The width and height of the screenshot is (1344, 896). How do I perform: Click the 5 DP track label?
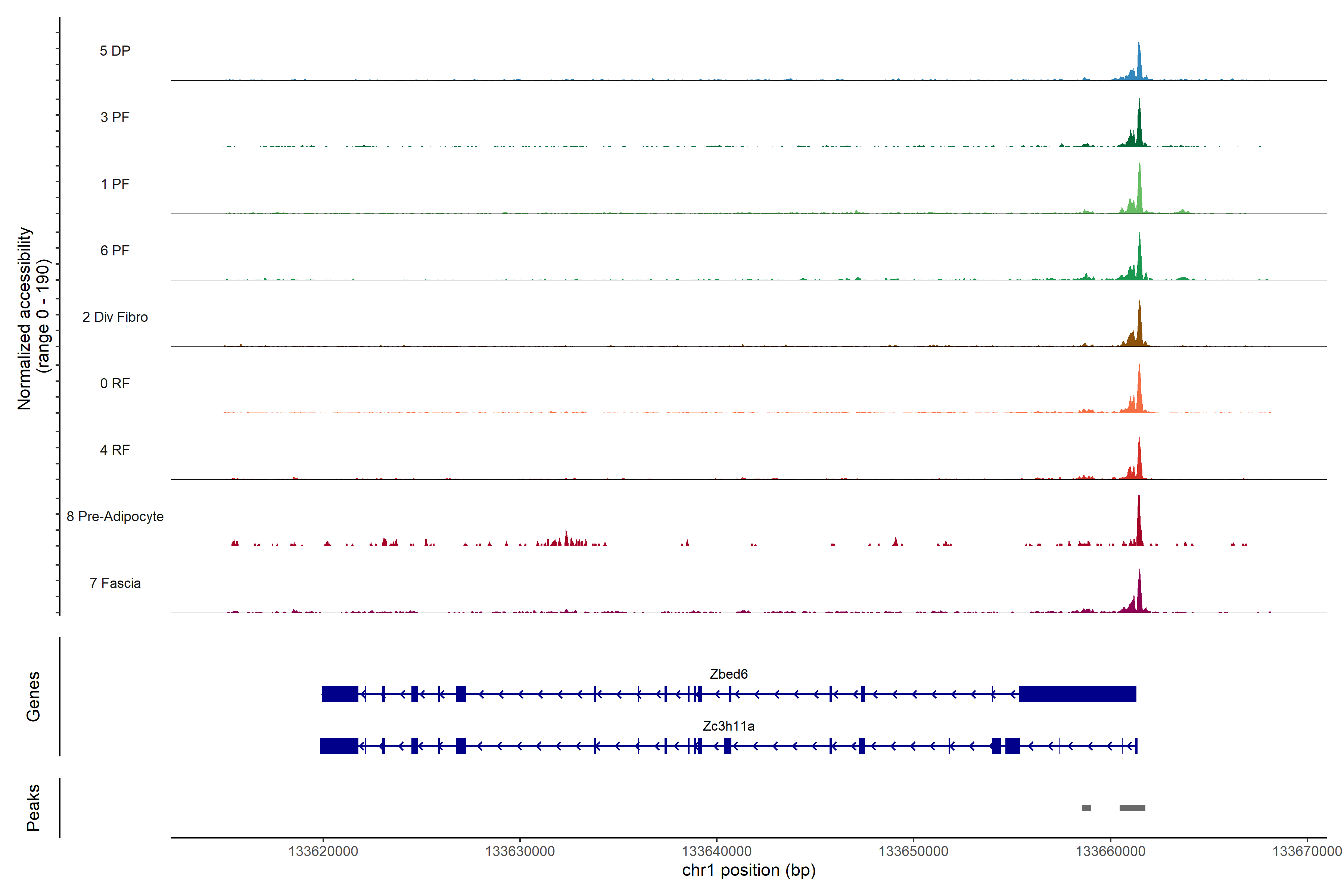(x=115, y=51)
